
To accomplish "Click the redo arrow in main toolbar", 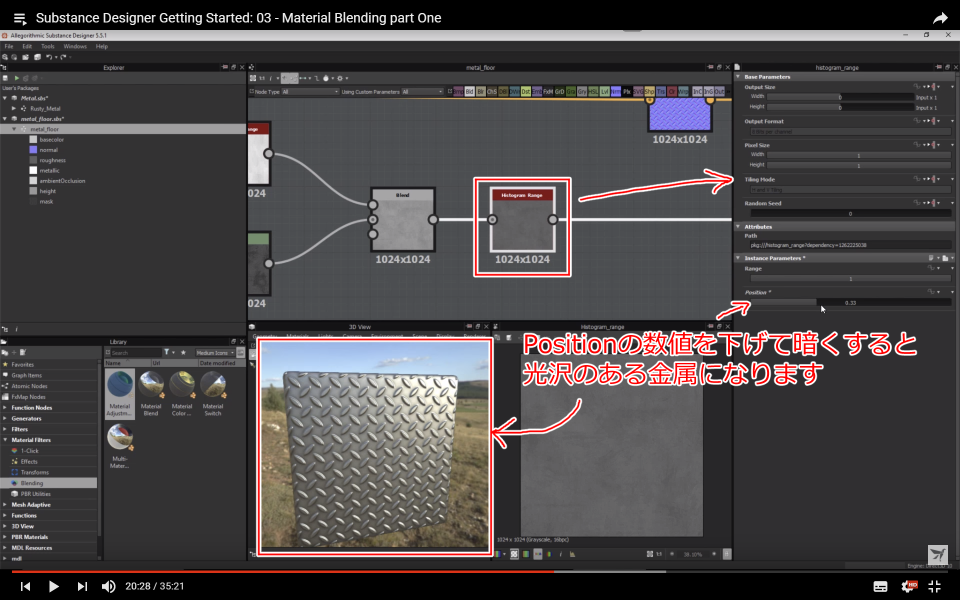I will tap(62, 57).
